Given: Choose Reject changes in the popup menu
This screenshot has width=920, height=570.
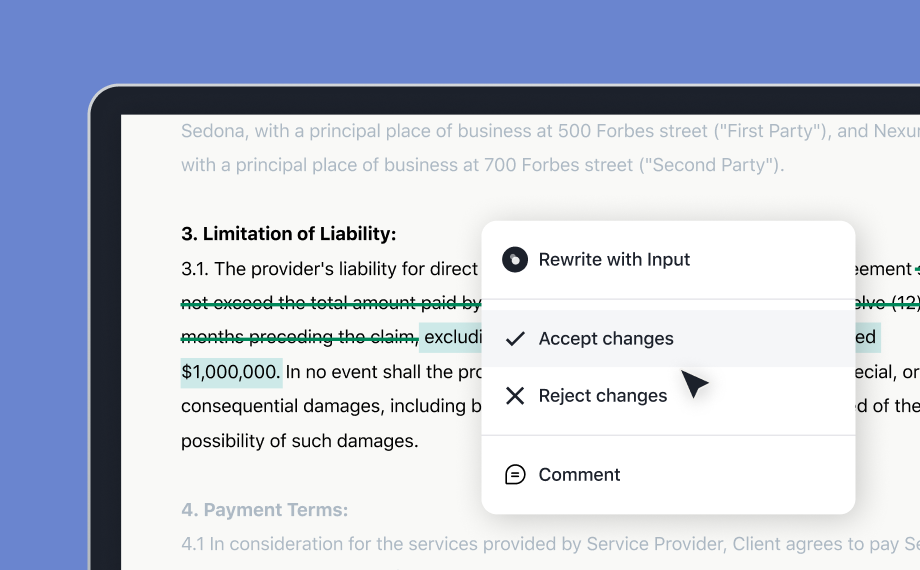Looking at the screenshot, I should [x=602, y=396].
